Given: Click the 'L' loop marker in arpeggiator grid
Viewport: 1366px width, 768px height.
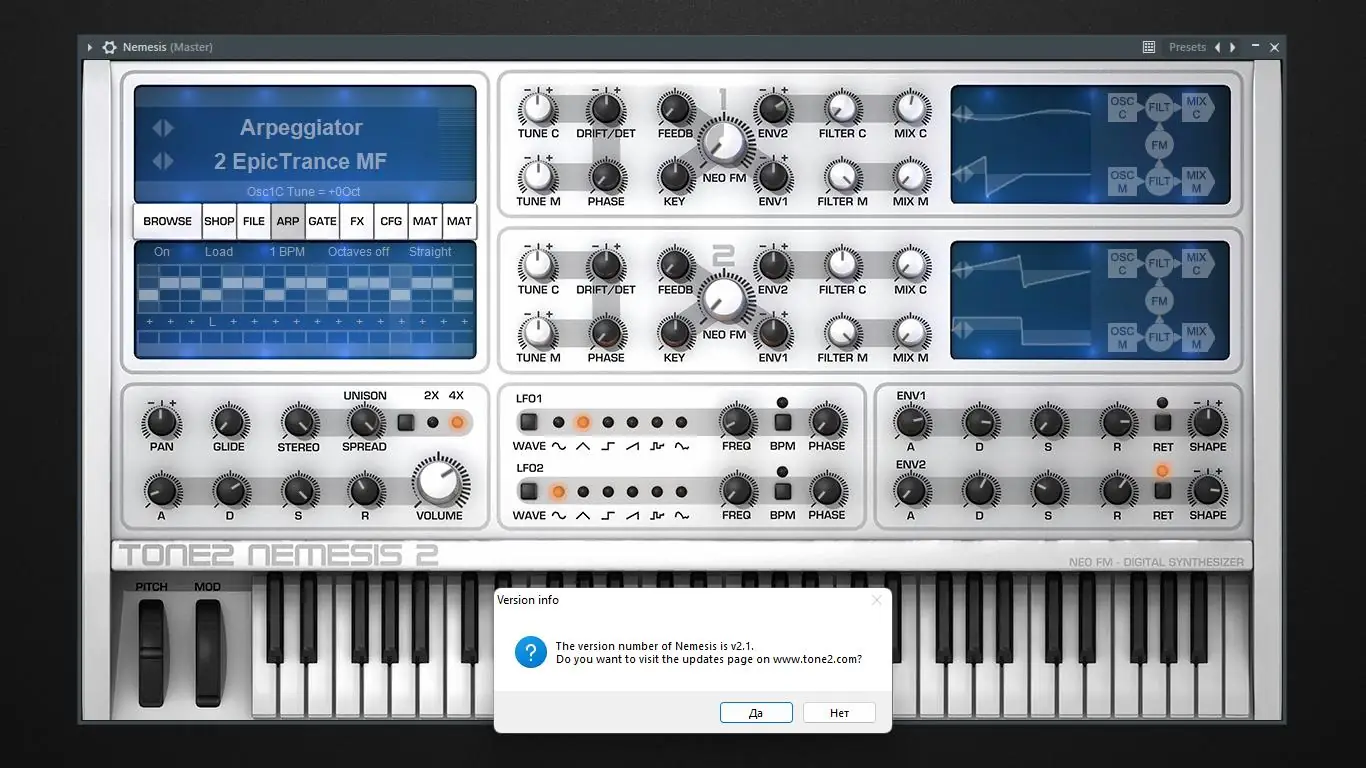Looking at the screenshot, I should [x=212, y=322].
